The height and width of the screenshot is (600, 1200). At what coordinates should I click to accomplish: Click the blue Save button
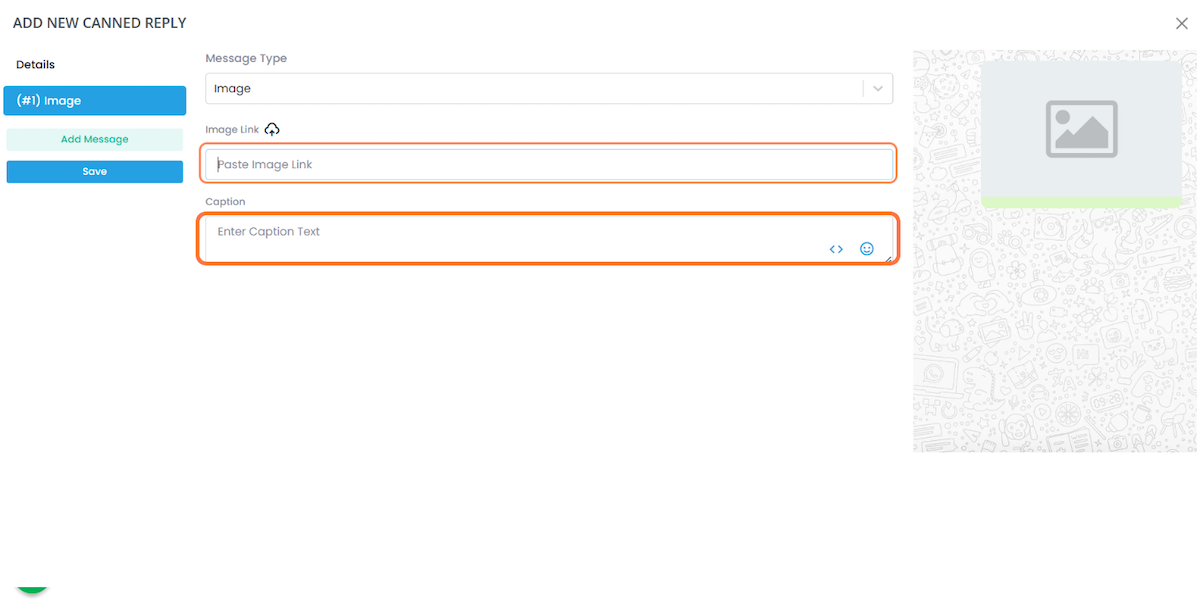point(95,172)
